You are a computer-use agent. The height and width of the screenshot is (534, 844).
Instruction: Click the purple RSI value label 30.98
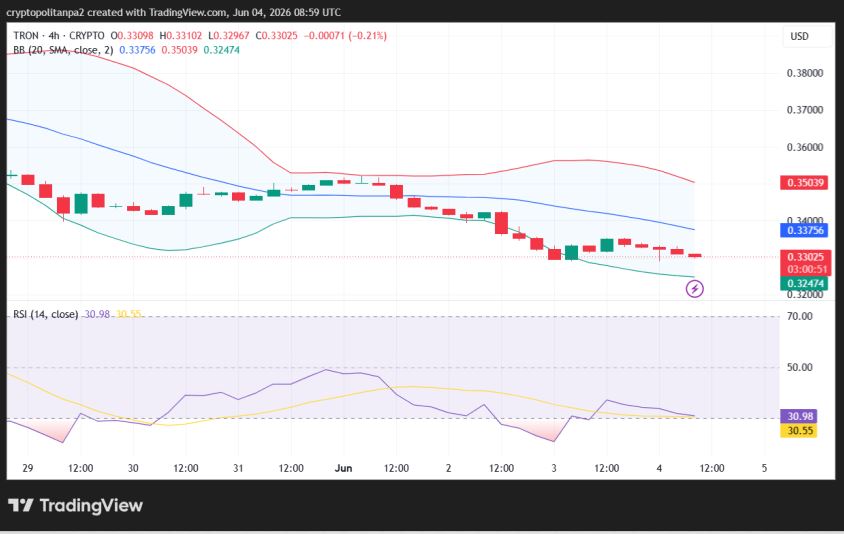coord(799,416)
